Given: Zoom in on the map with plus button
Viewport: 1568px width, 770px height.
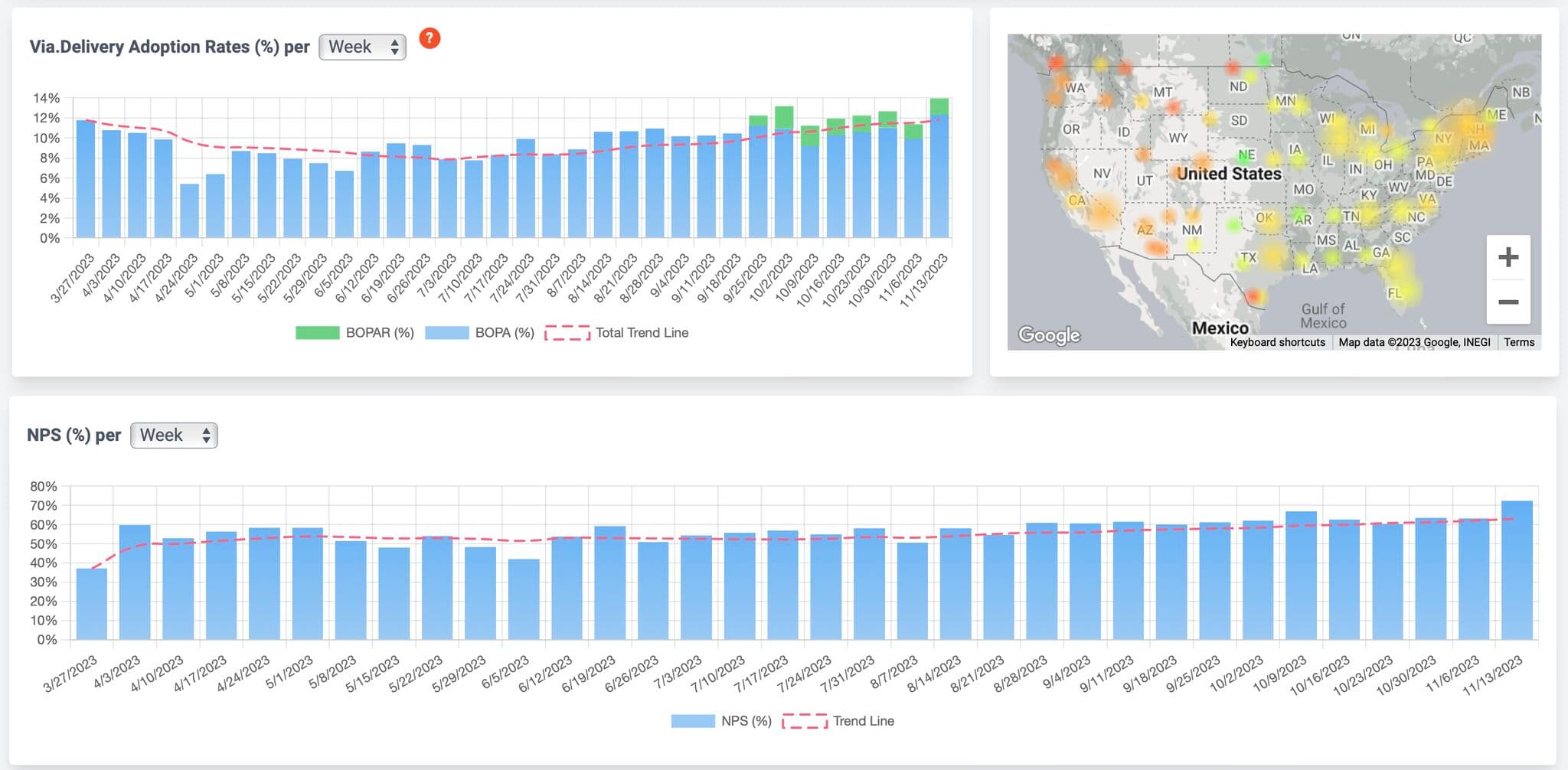Looking at the screenshot, I should (x=1508, y=257).
